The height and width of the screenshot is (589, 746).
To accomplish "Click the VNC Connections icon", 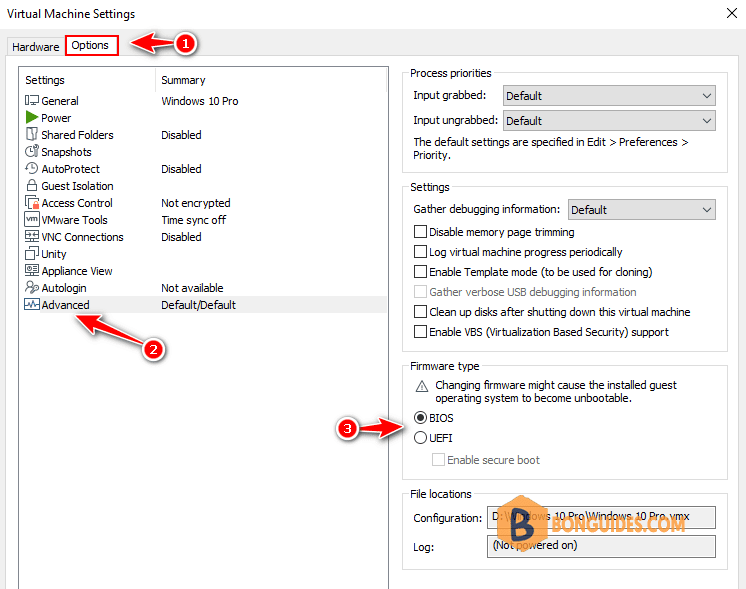I will tap(31, 236).
